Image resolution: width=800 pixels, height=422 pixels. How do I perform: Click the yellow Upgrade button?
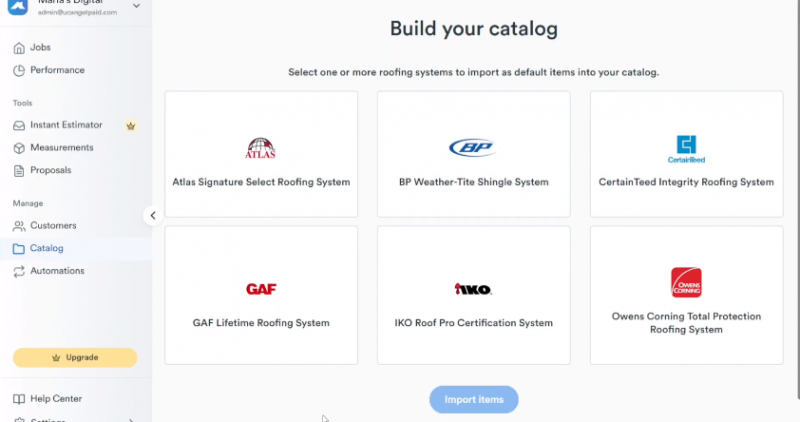pyautogui.click(x=75, y=357)
